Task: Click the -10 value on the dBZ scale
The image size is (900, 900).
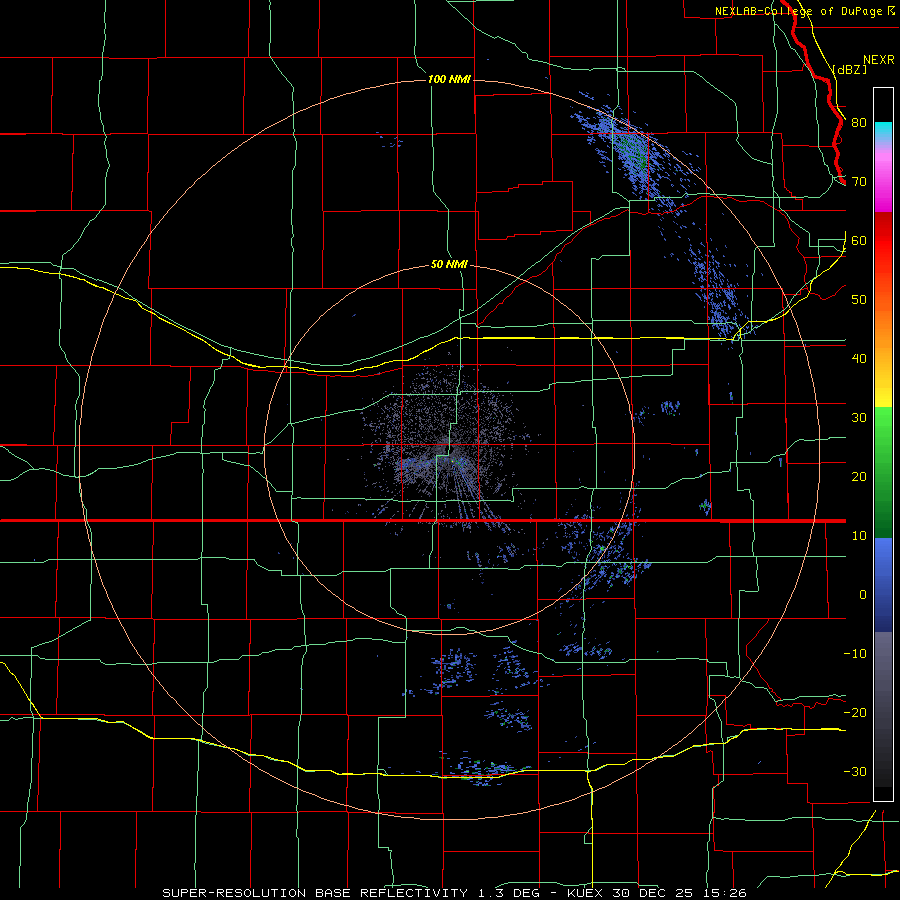Action: tap(855, 653)
